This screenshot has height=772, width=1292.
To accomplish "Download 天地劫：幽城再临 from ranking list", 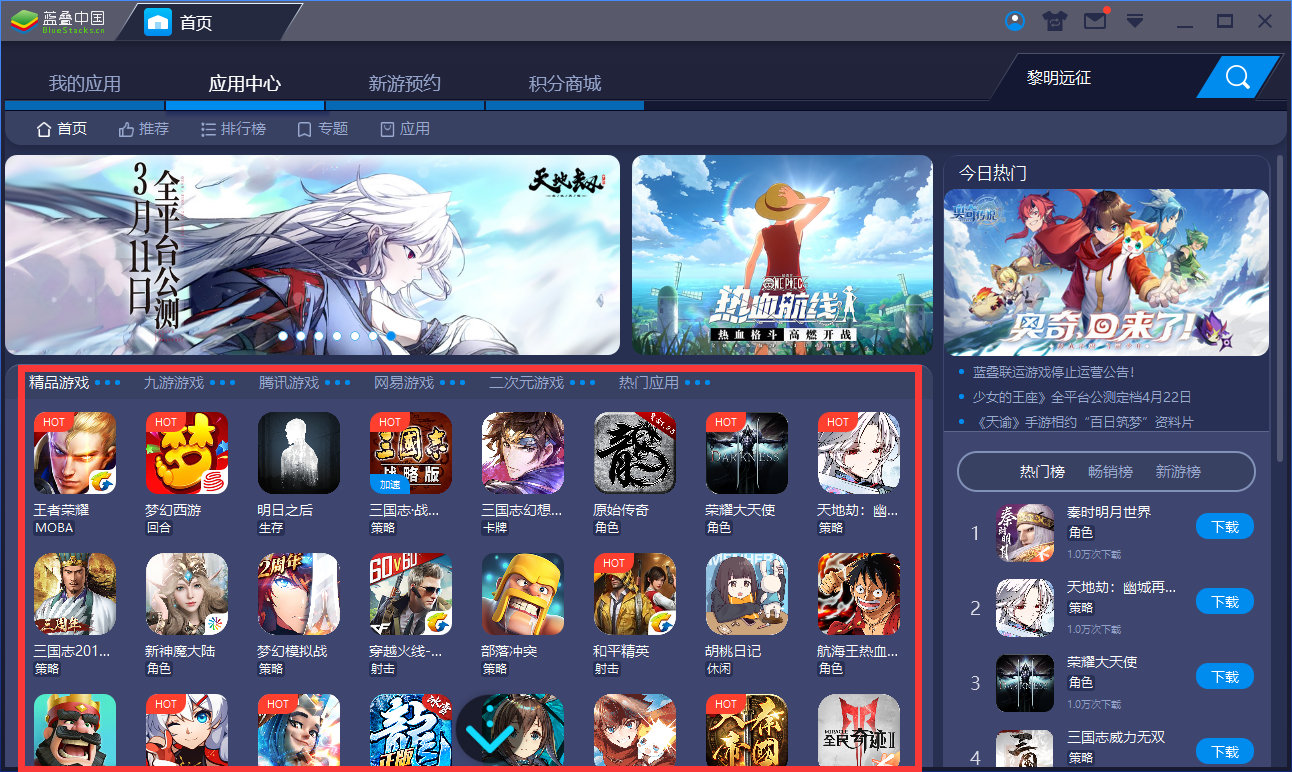I will pyautogui.click(x=1225, y=602).
